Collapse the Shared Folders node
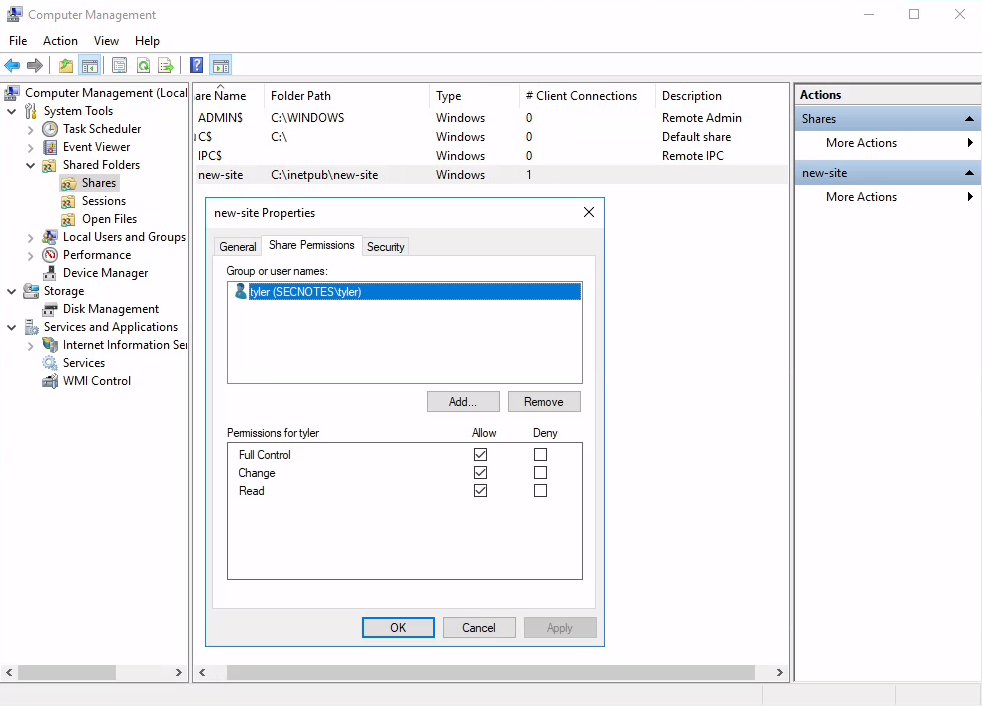Viewport: 982px width, 706px height. point(31,165)
